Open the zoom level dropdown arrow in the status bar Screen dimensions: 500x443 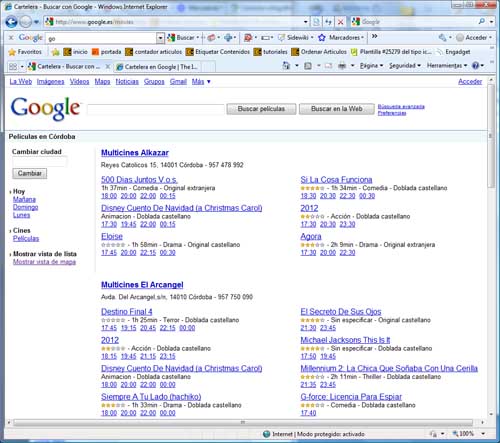pos(483,434)
